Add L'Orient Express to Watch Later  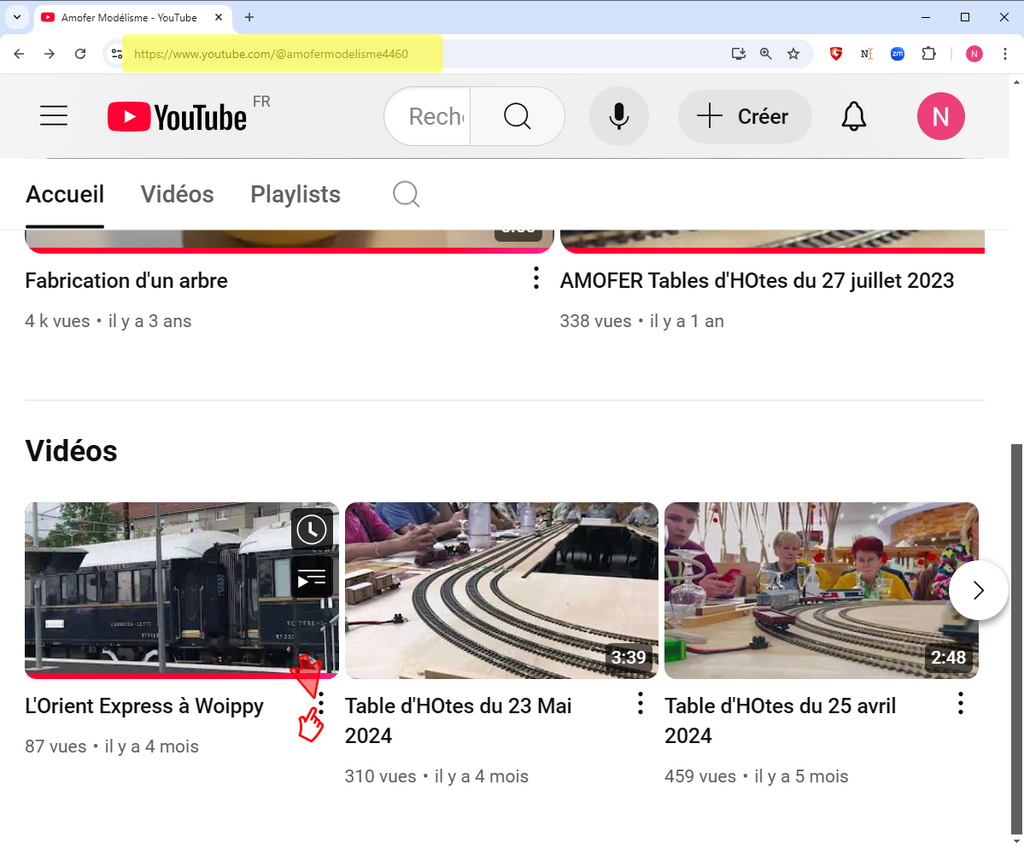click(x=312, y=529)
